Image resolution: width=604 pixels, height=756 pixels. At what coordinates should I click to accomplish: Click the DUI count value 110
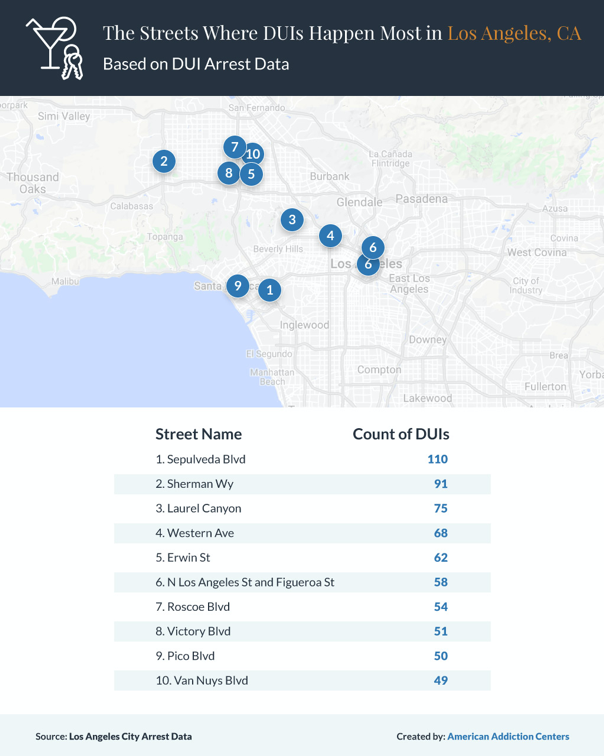click(438, 459)
